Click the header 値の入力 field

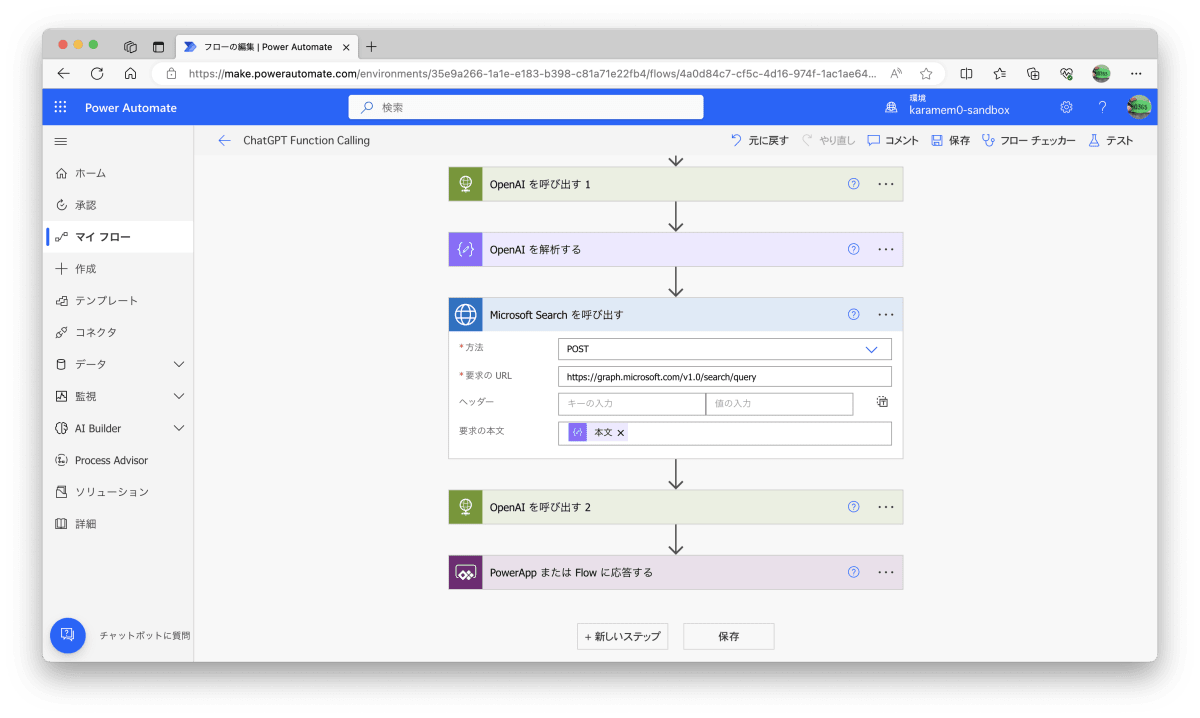pos(779,404)
